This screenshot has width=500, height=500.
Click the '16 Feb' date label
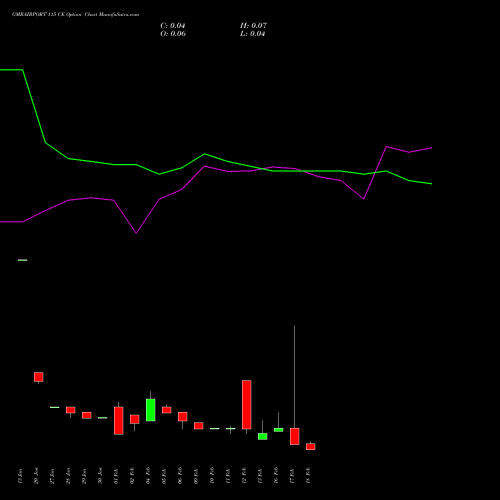tap(276, 476)
